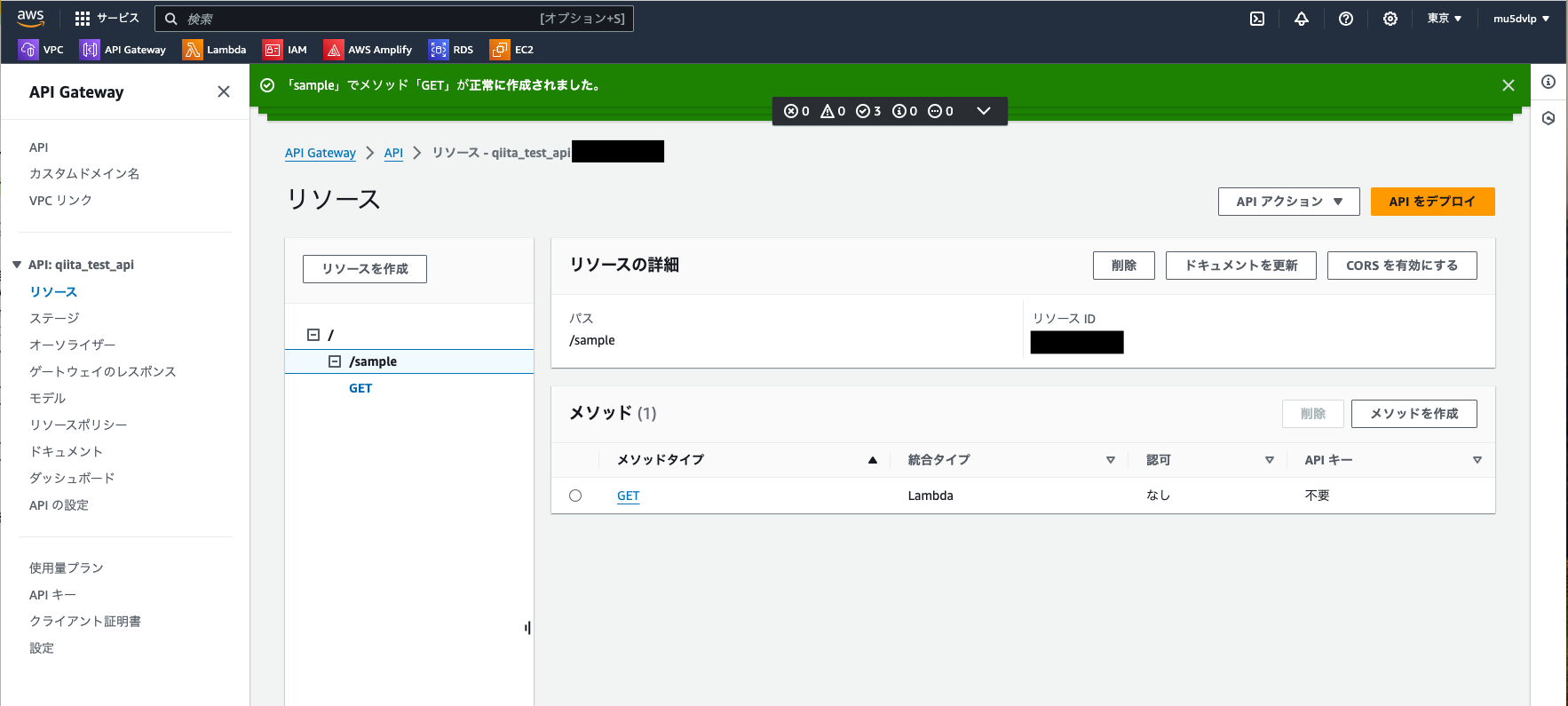Click the info count indicator
This screenshot has height=706, width=1568.
click(x=905, y=111)
